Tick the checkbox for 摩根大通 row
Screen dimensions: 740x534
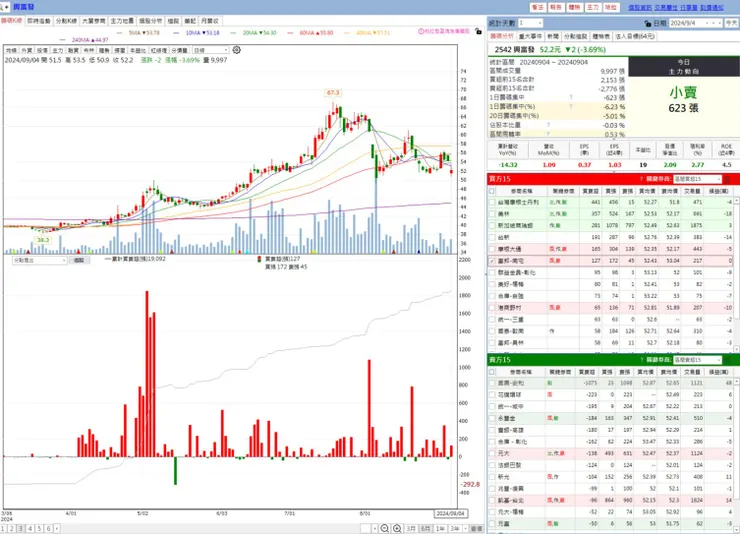[492, 249]
